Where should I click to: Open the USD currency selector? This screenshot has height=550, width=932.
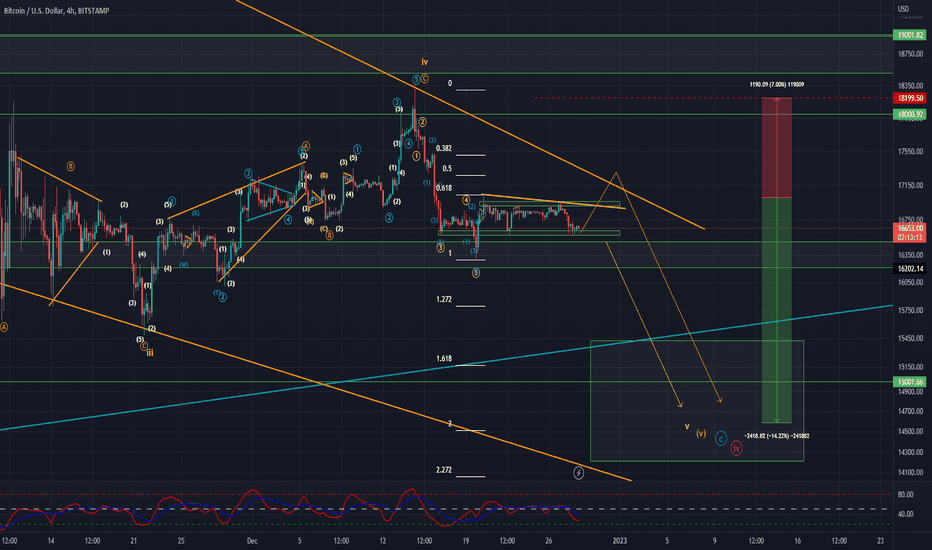coord(903,8)
